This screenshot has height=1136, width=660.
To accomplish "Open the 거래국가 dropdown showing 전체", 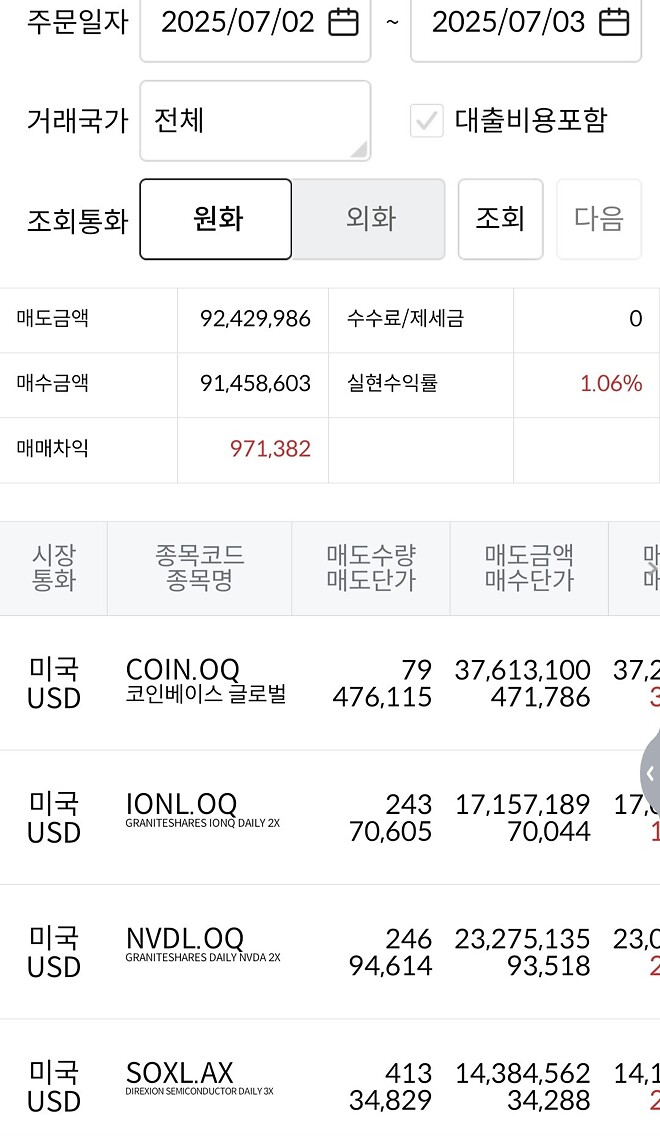I will point(255,120).
